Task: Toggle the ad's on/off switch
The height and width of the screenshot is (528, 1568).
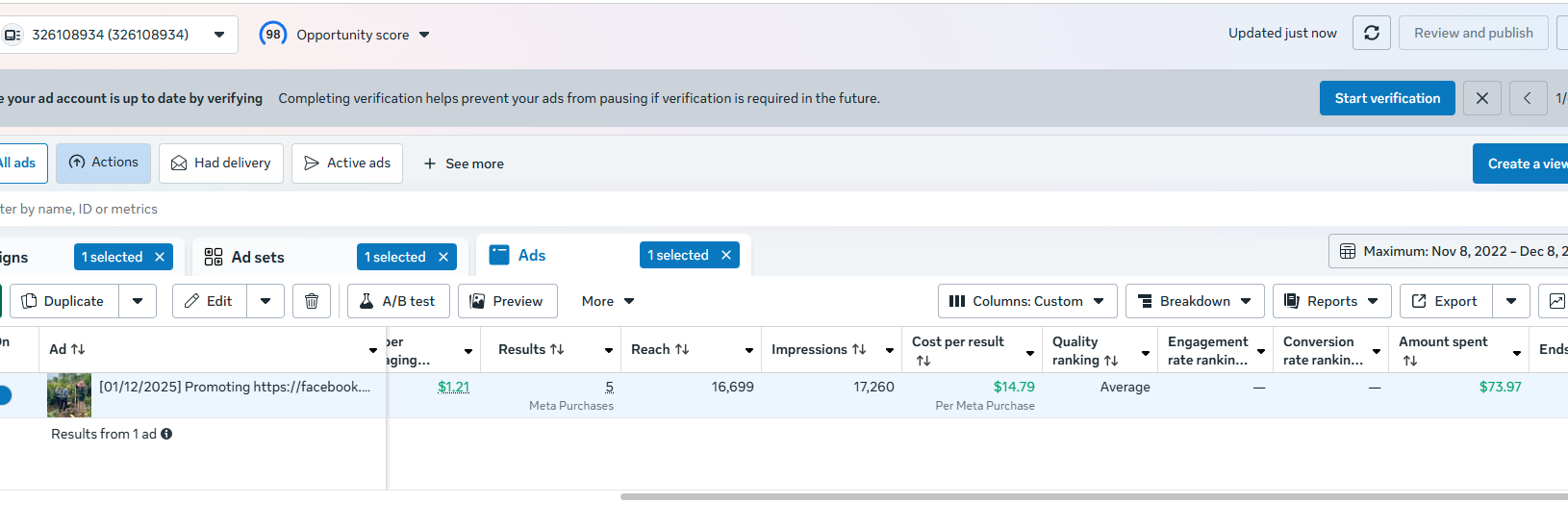Action: click(x=4, y=395)
